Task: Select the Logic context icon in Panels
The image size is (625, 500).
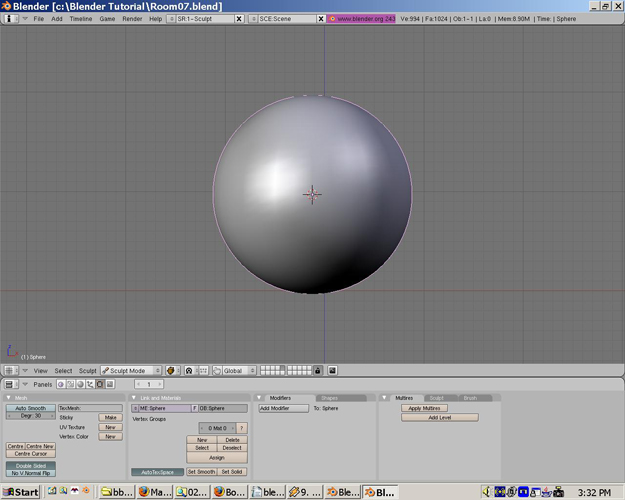Action: [x=61, y=384]
